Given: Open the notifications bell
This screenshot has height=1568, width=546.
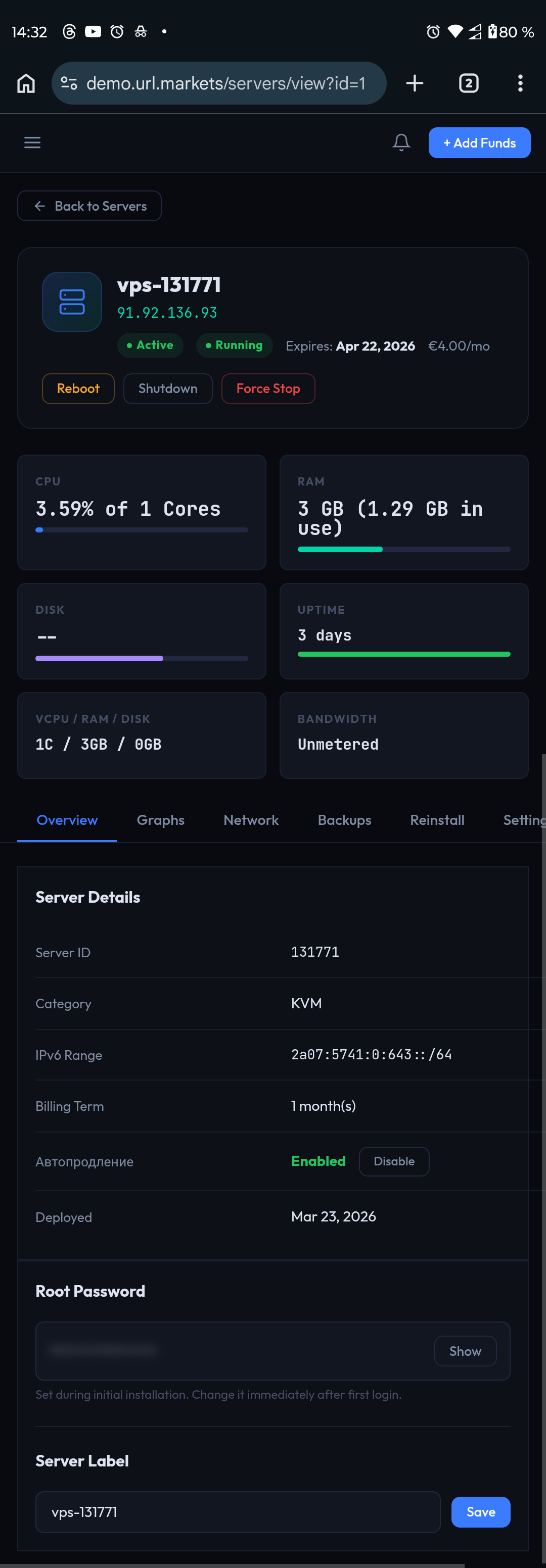Looking at the screenshot, I should point(401,142).
